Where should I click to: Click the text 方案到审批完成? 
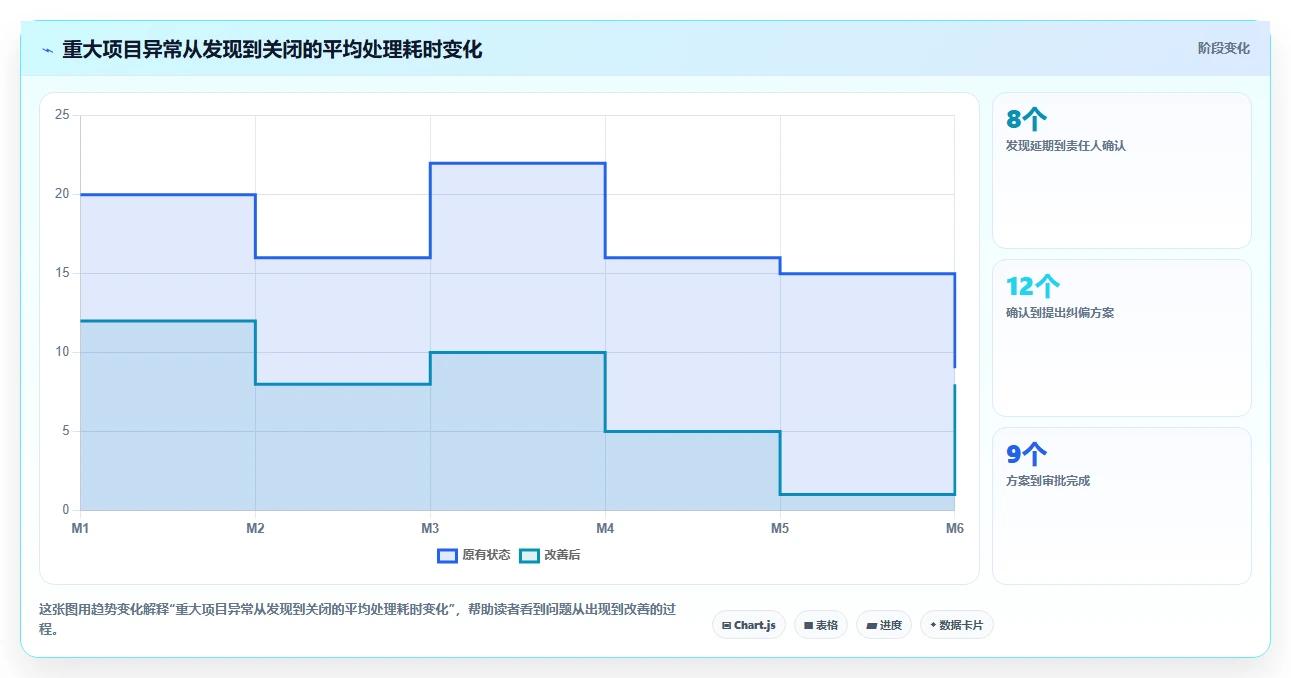coord(1048,481)
